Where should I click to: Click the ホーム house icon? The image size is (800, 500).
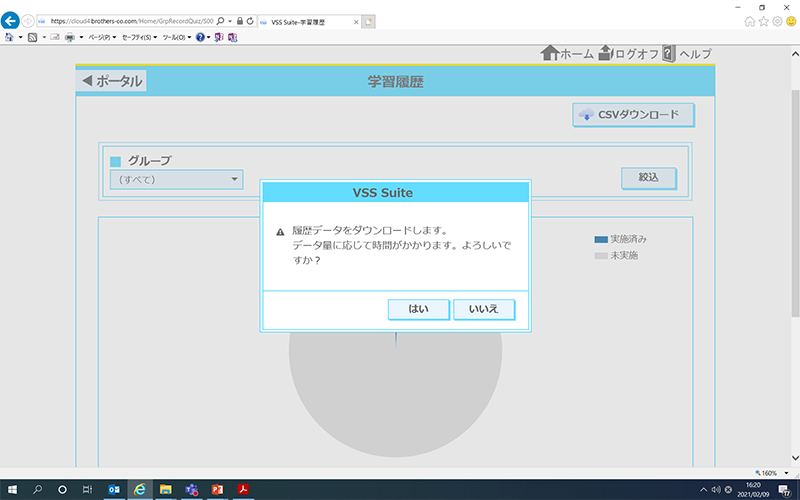click(x=549, y=53)
